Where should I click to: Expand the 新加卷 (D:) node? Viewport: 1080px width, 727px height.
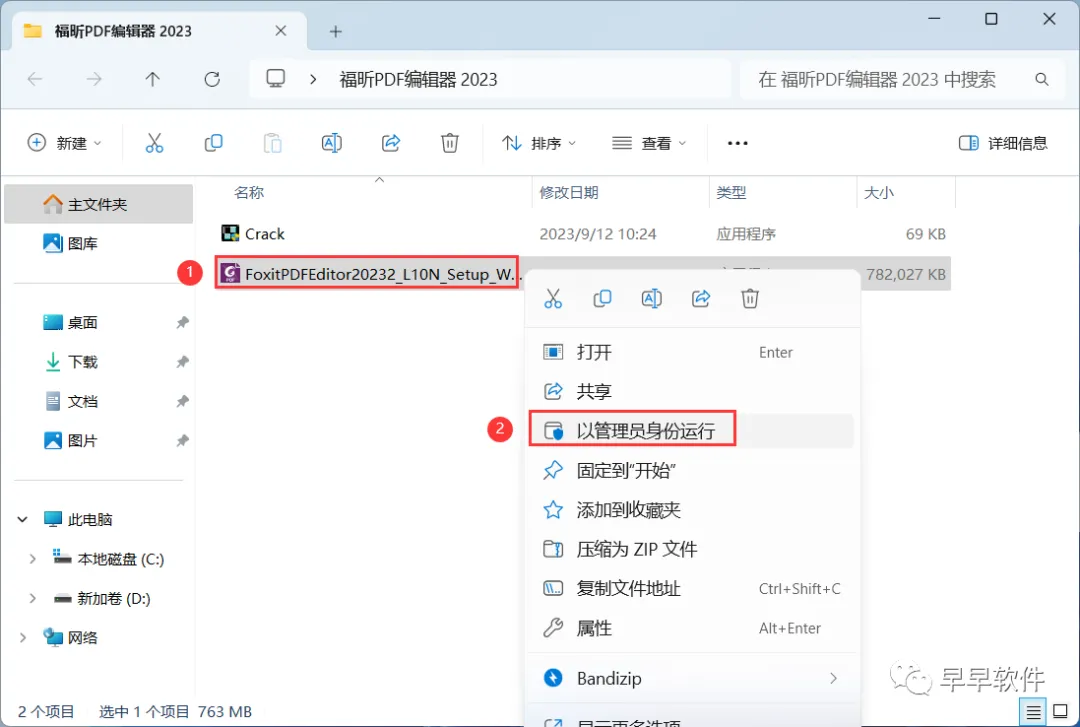coord(32,598)
